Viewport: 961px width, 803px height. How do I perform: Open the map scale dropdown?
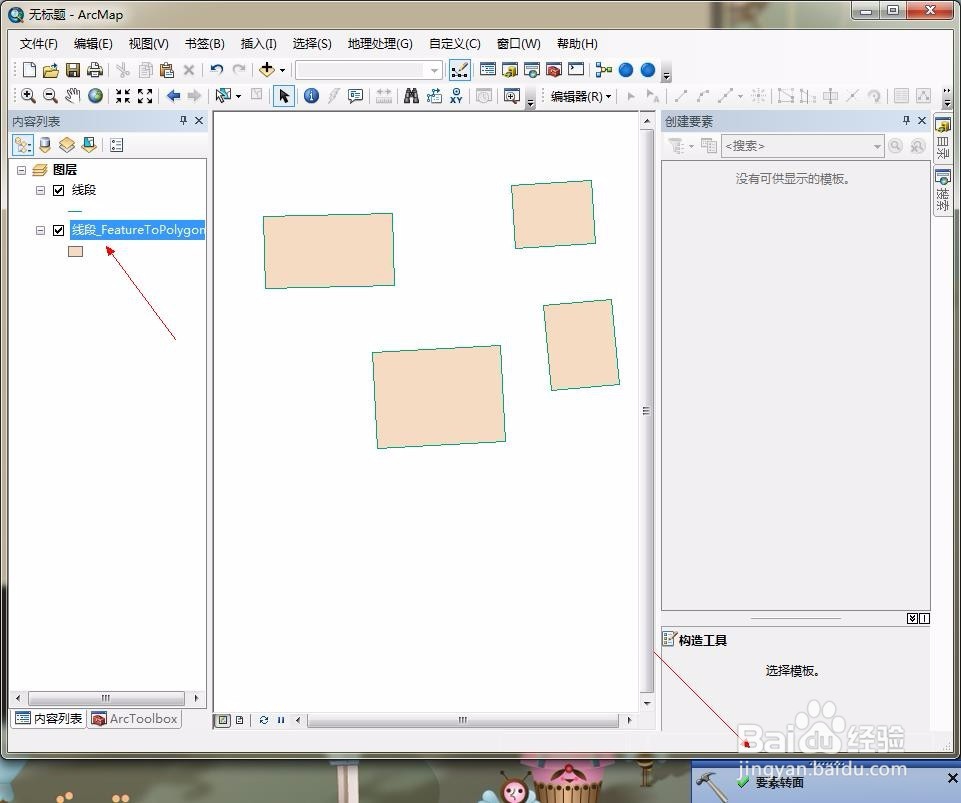tap(435, 70)
